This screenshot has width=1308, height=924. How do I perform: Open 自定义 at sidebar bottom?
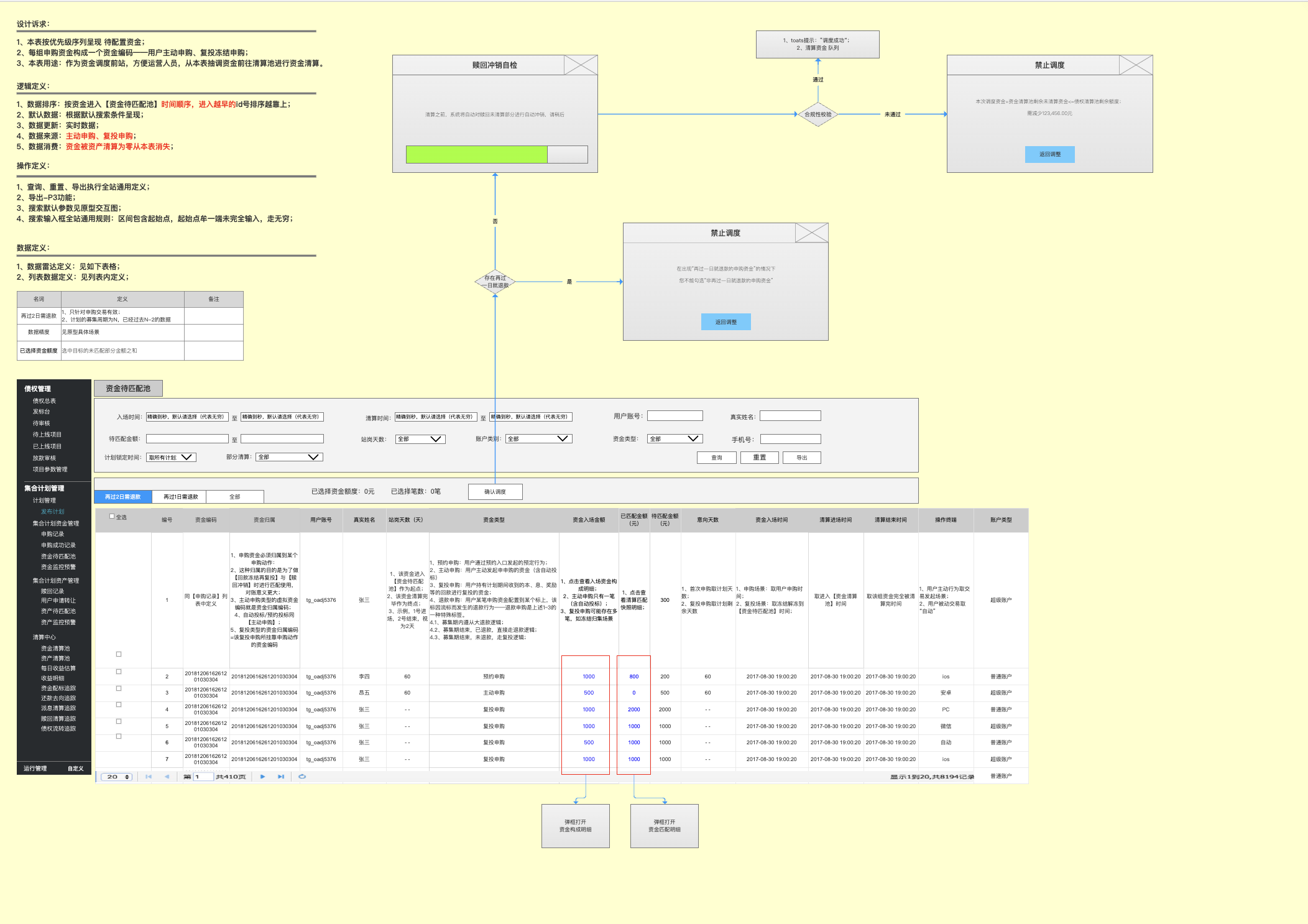click(75, 769)
